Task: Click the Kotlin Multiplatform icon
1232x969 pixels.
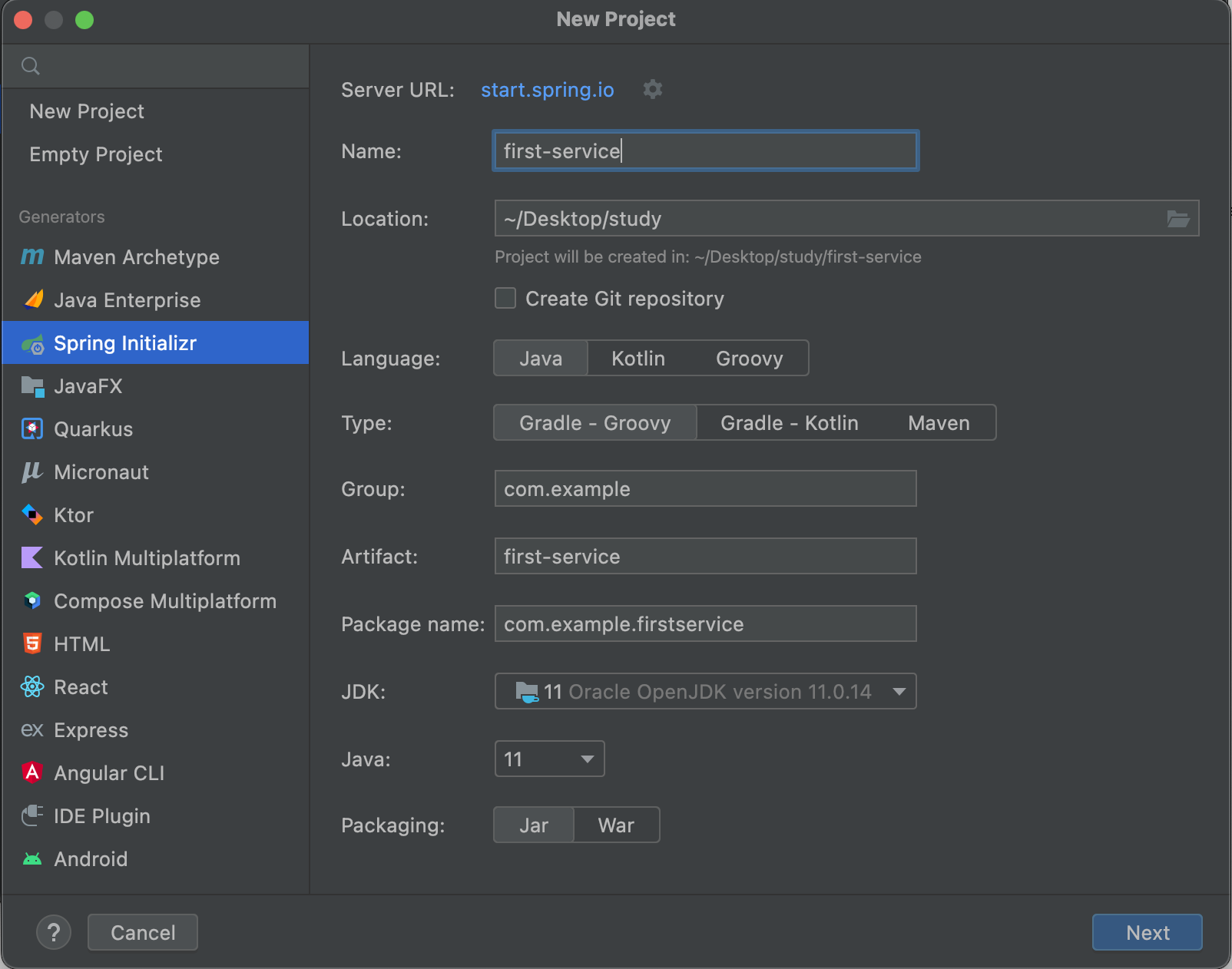Action: (32, 557)
